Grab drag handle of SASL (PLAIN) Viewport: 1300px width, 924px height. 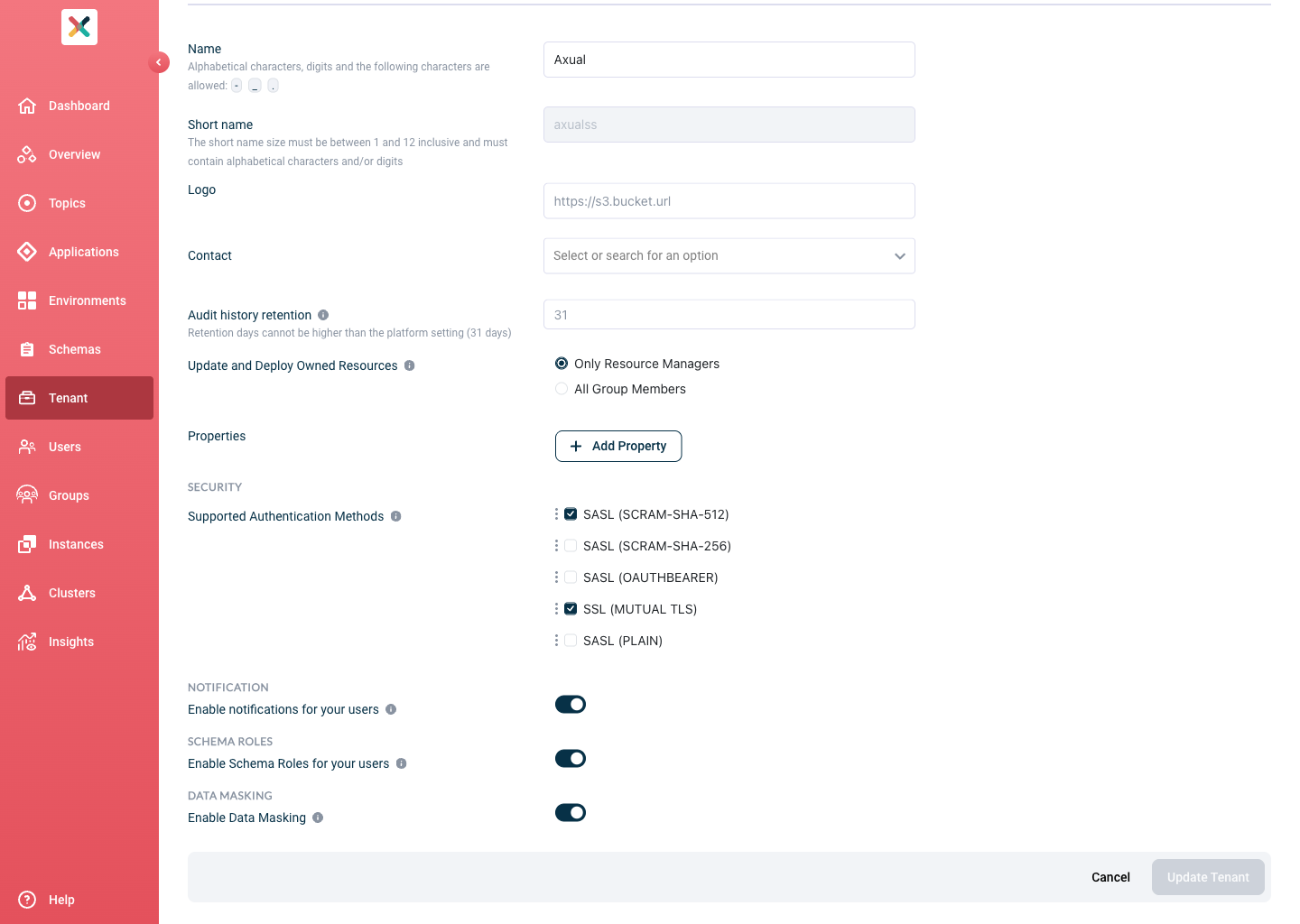(556, 641)
